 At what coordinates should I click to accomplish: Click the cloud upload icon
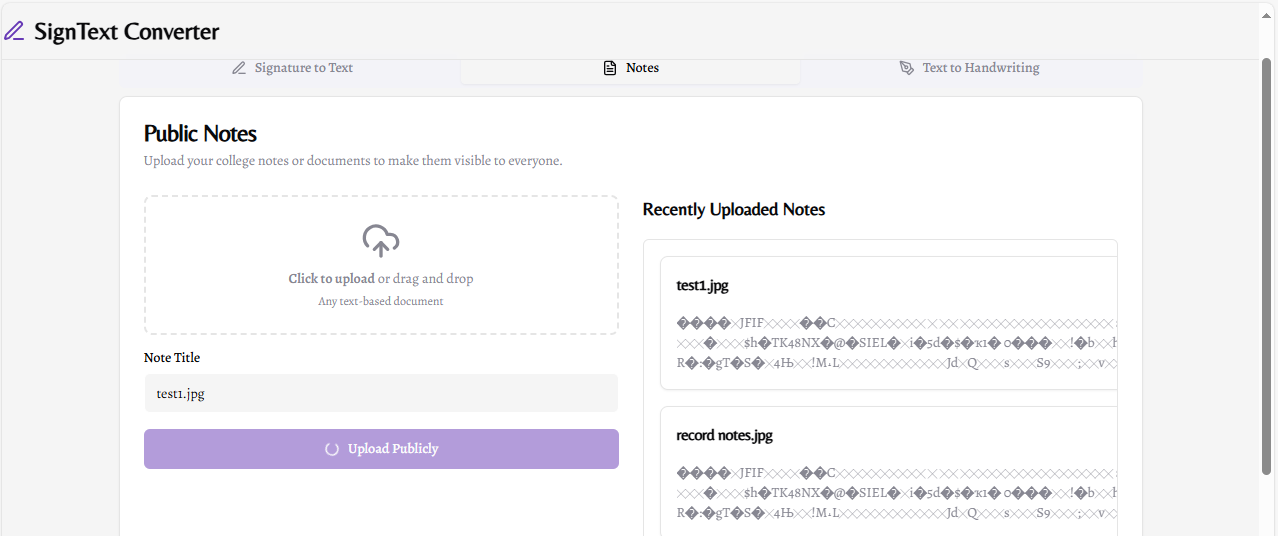click(x=381, y=241)
